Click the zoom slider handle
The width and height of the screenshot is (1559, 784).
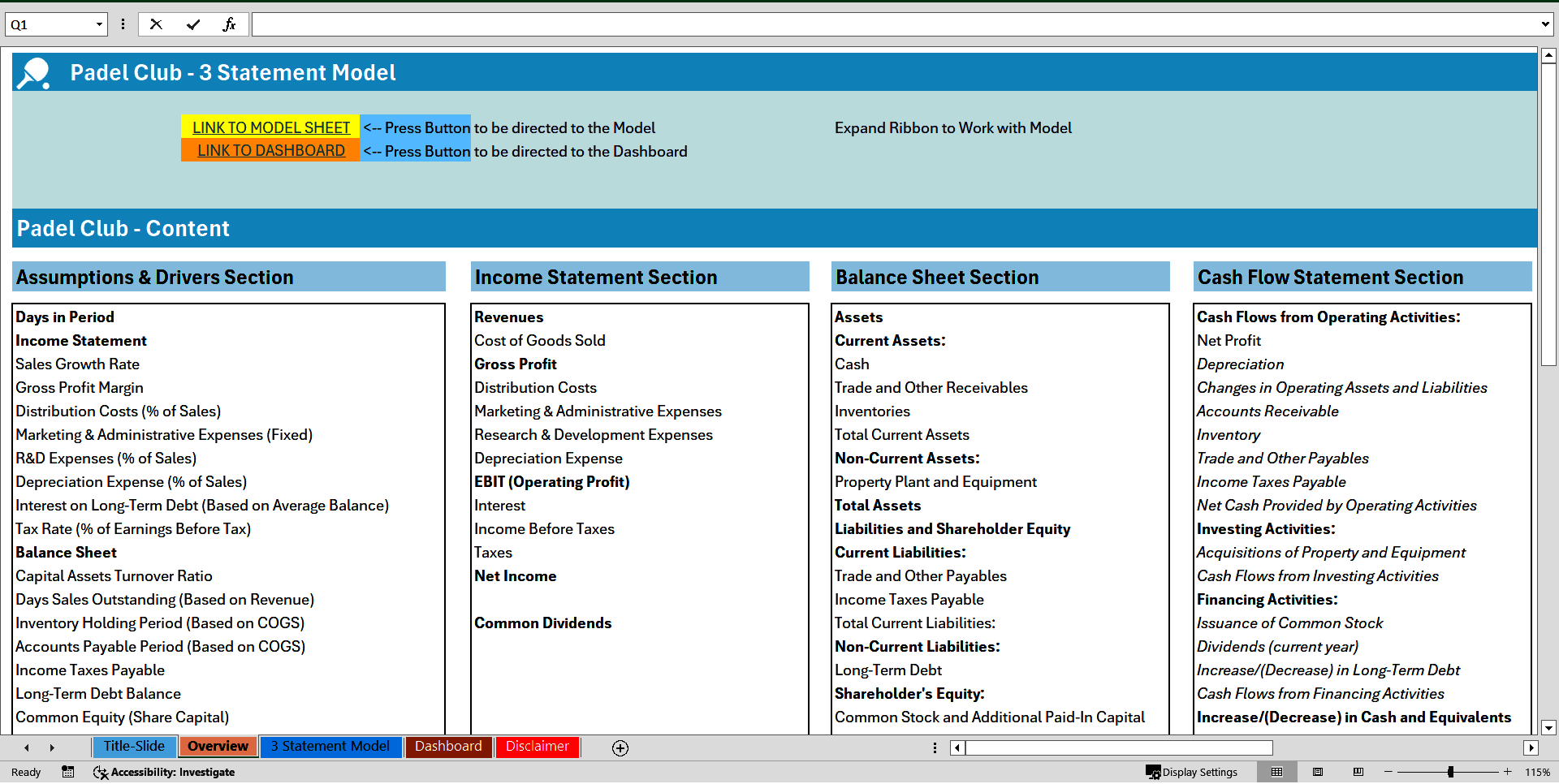(x=1450, y=772)
